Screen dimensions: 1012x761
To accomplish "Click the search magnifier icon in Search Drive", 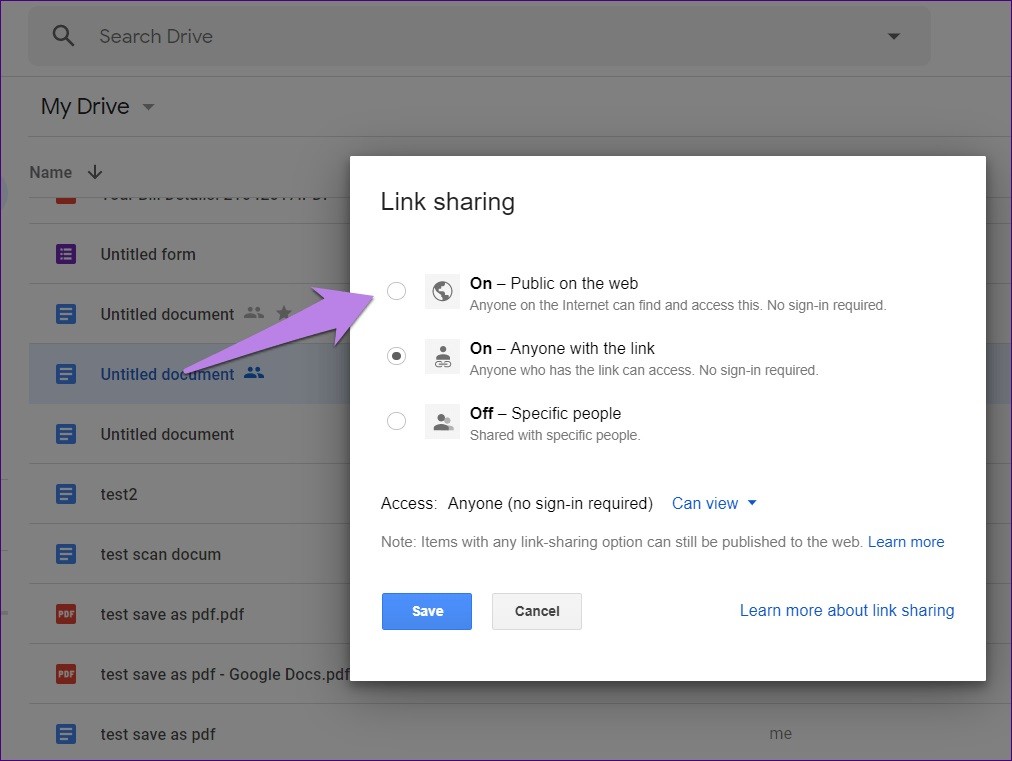I will coord(62,35).
